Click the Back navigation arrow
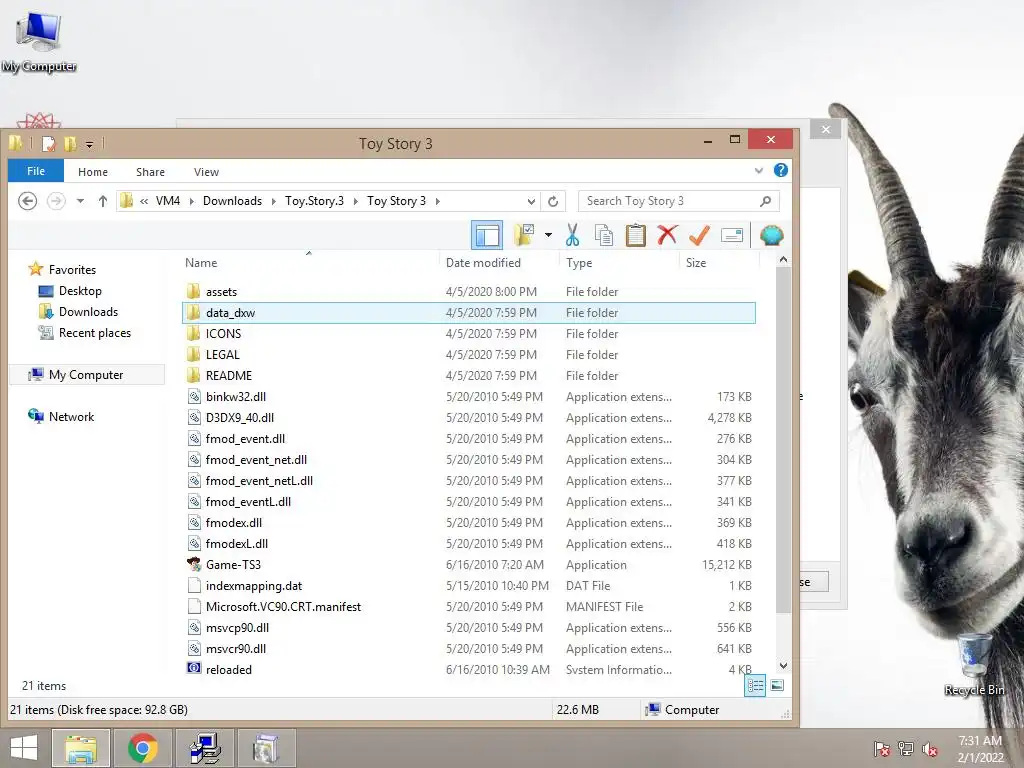 pos(27,200)
